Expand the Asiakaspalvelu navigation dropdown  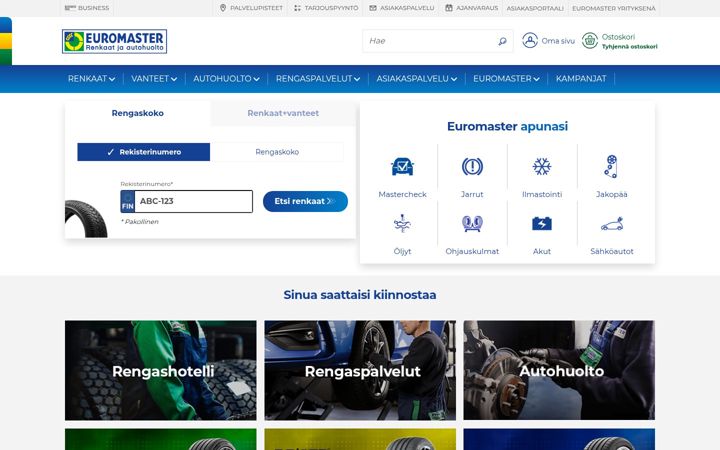[416, 79]
